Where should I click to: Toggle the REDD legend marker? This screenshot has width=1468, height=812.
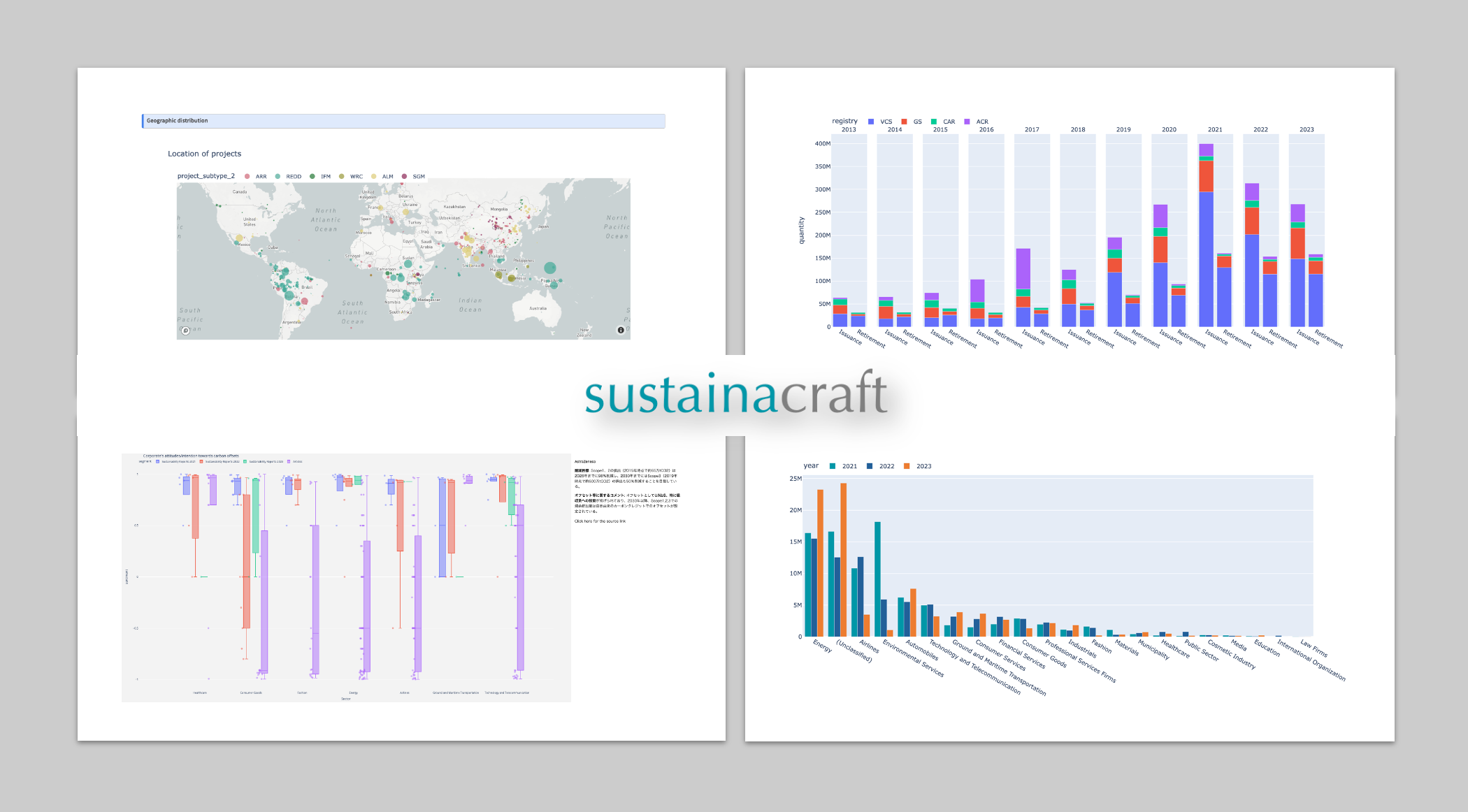click(278, 177)
